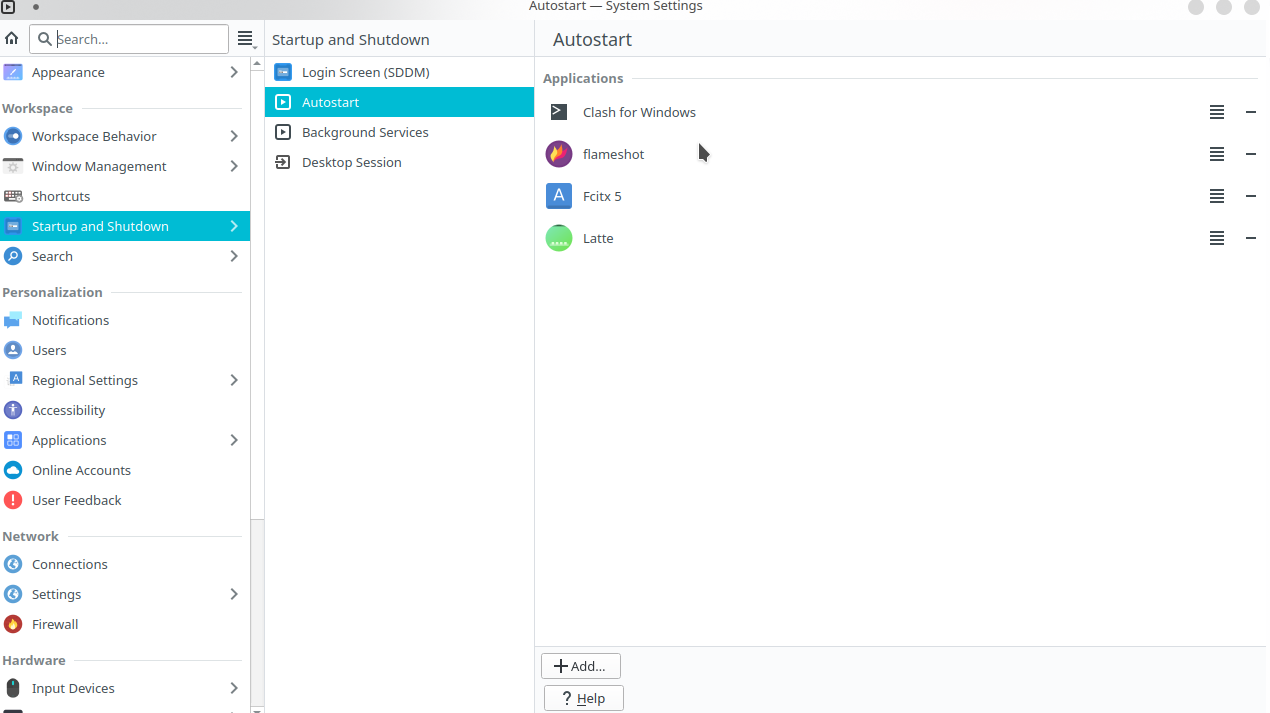Remove flameshot from autostart

[x=1250, y=154]
